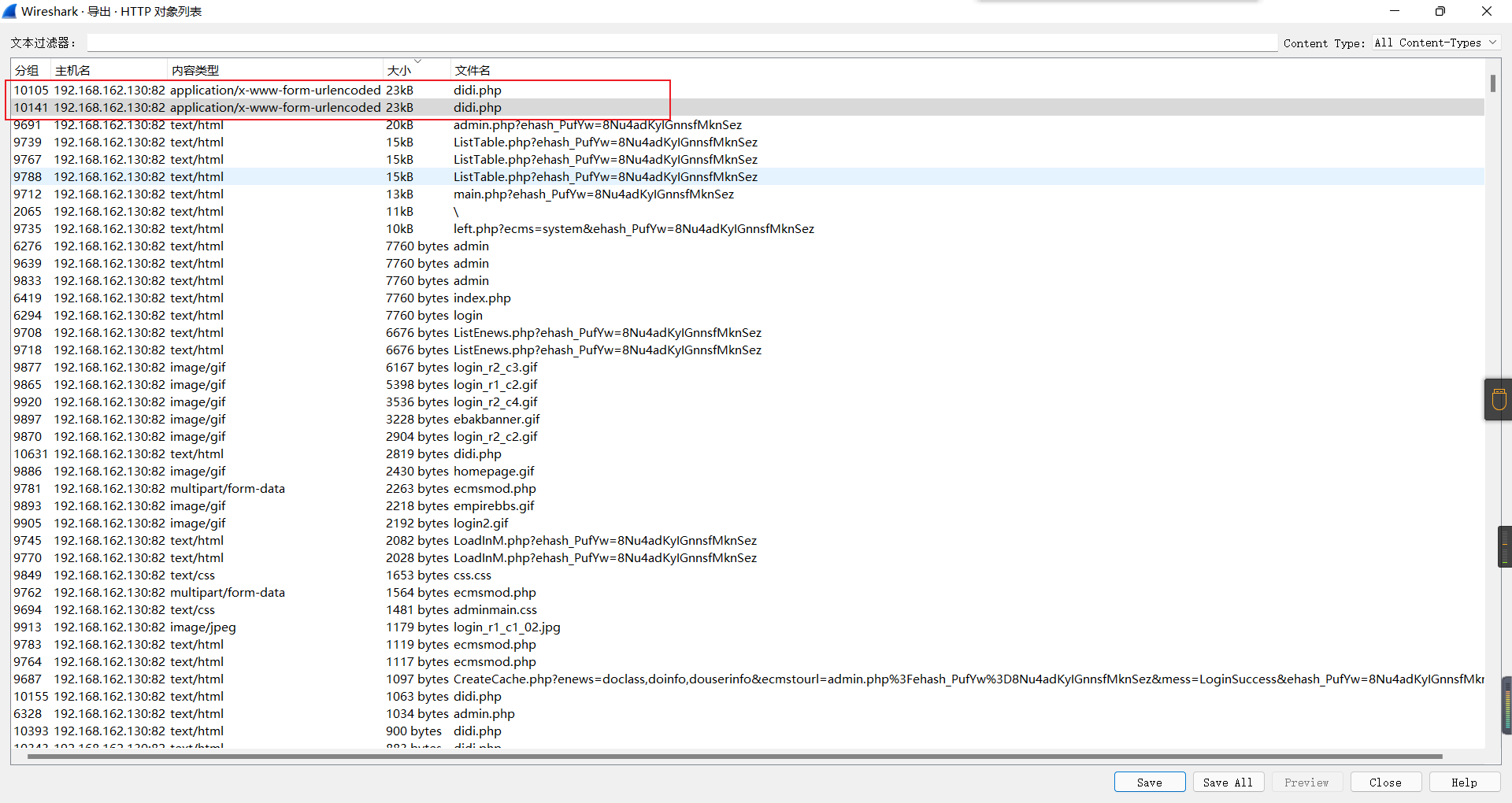Click the vertical scrollbar thumb
The image size is (1512, 803).
(1492, 83)
